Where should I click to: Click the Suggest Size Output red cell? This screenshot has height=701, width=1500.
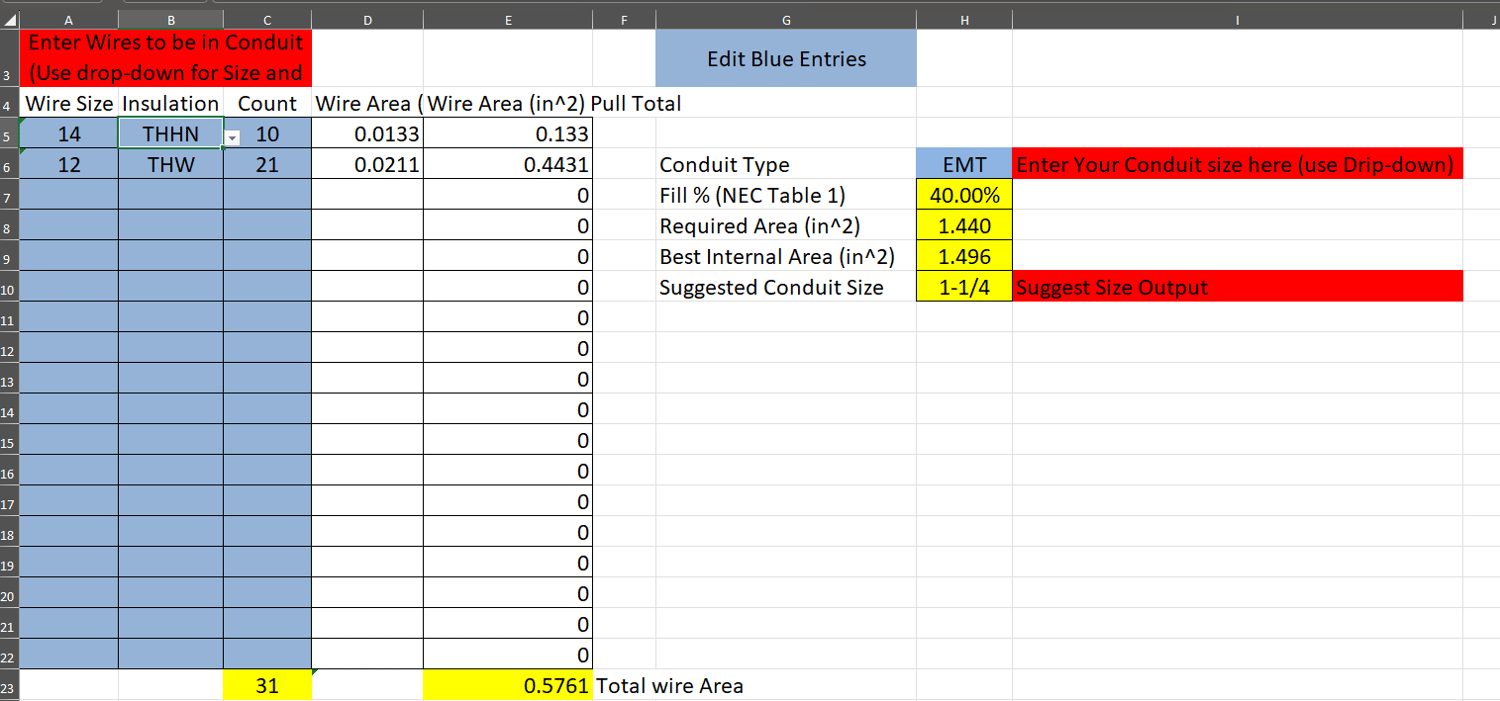[x=1238, y=287]
